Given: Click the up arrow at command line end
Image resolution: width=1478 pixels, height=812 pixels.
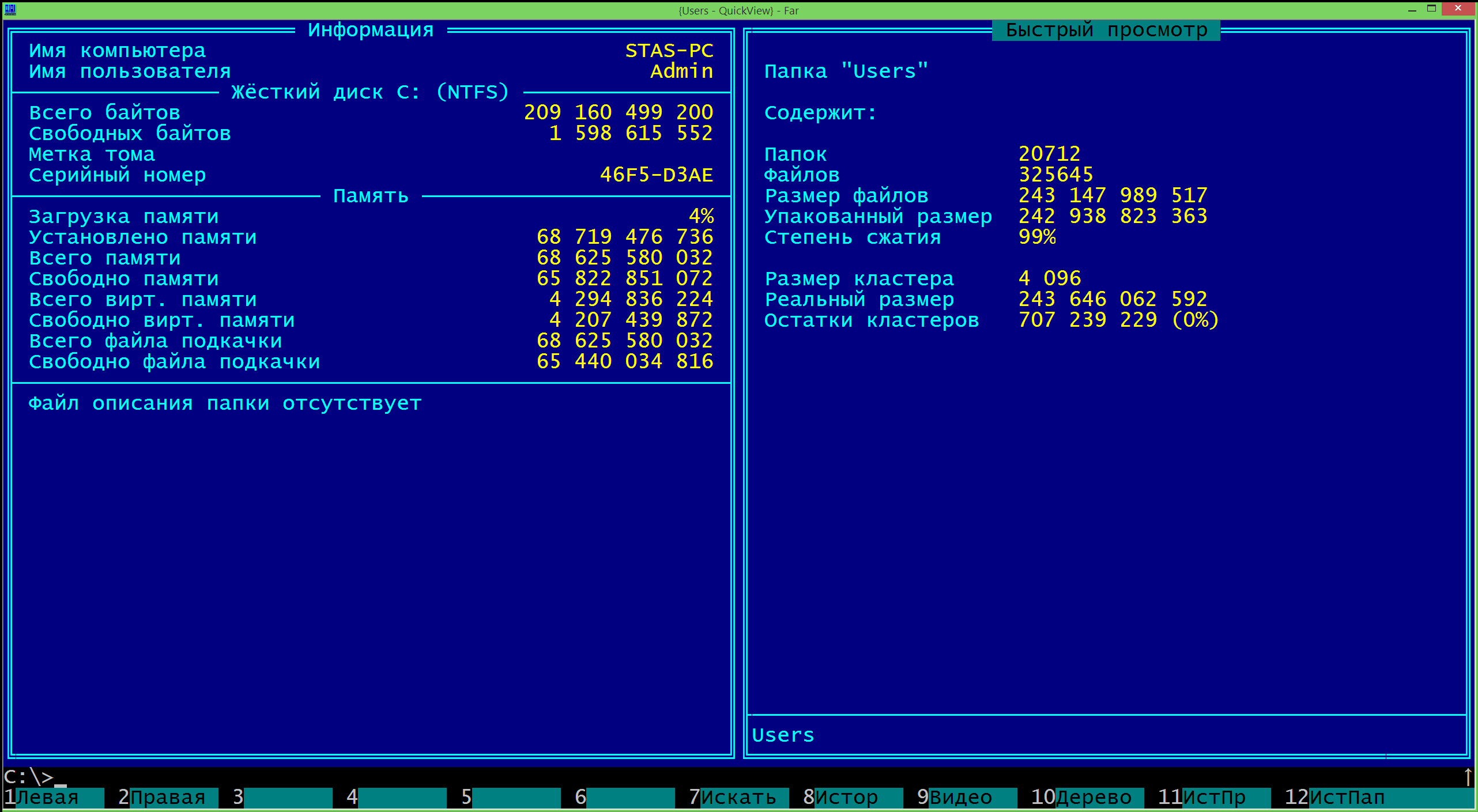Looking at the screenshot, I should [1468, 776].
